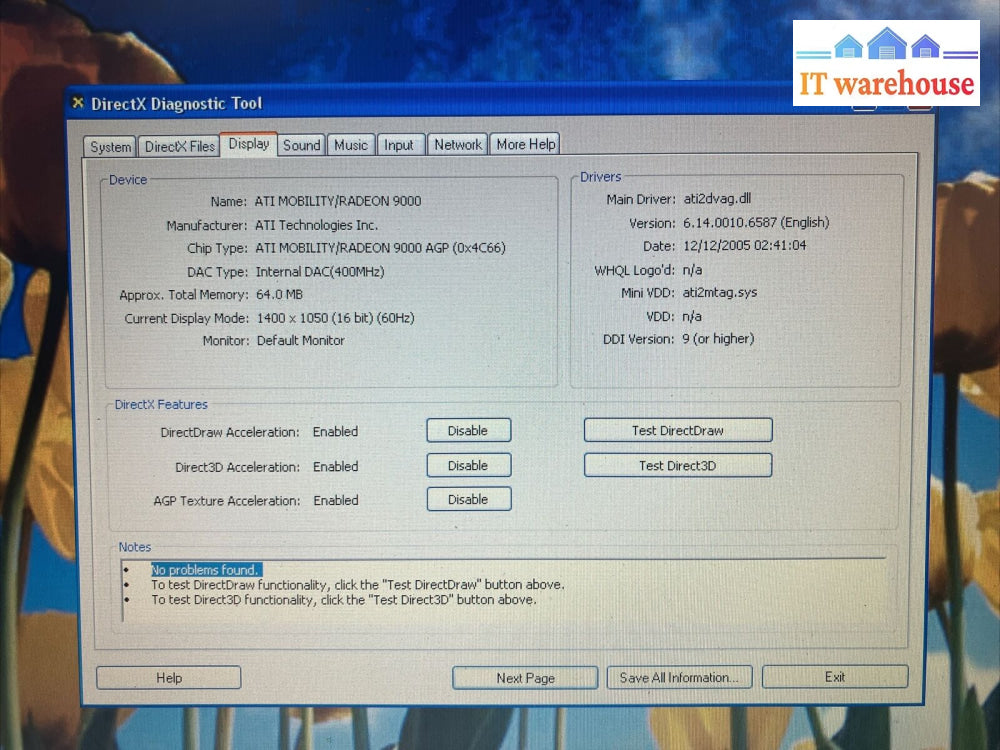Disable DirectDraw Acceleration
Screen dimensions: 1000x750
click(468, 431)
